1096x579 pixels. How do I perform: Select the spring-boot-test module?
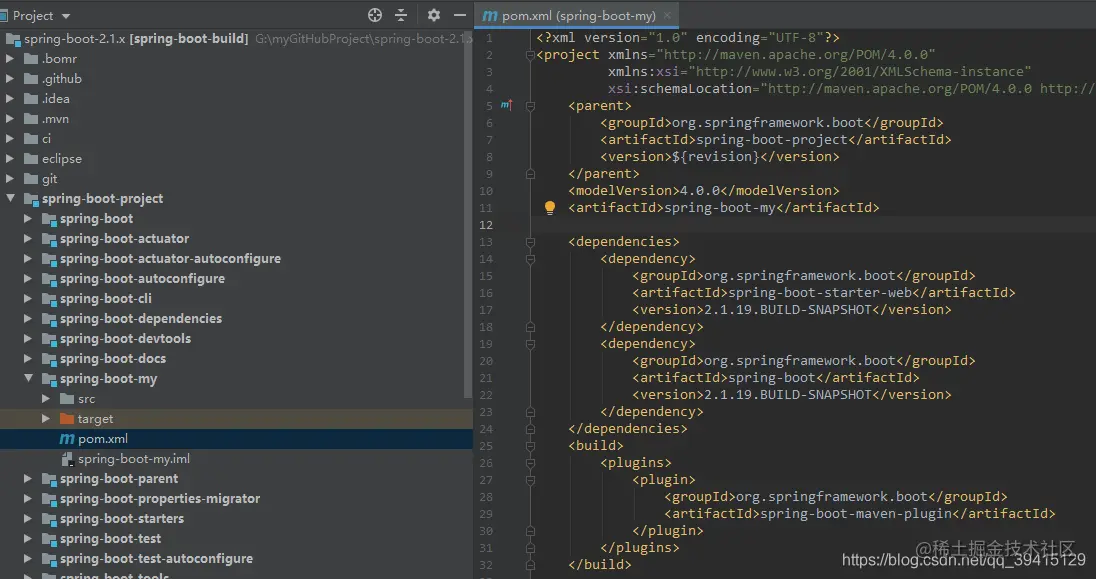click(x=110, y=538)
